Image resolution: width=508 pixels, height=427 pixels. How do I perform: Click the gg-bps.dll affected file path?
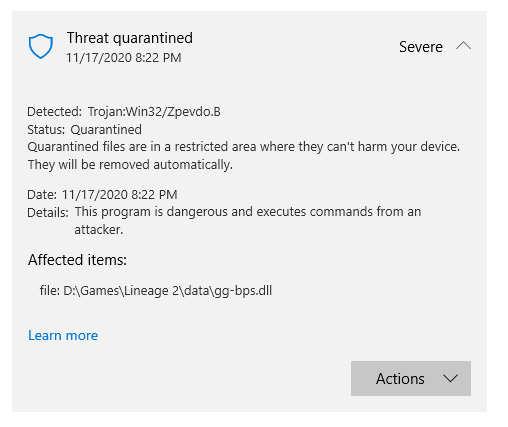[156, 291]
